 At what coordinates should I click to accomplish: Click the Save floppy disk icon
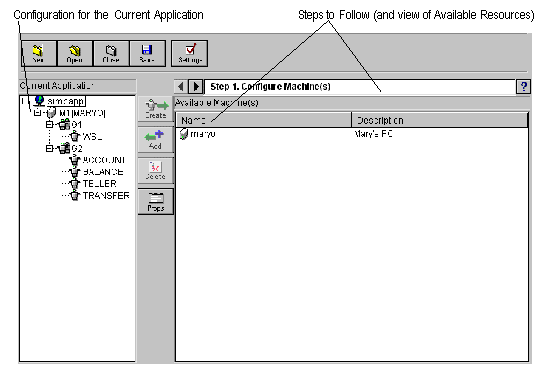(147, 53)
